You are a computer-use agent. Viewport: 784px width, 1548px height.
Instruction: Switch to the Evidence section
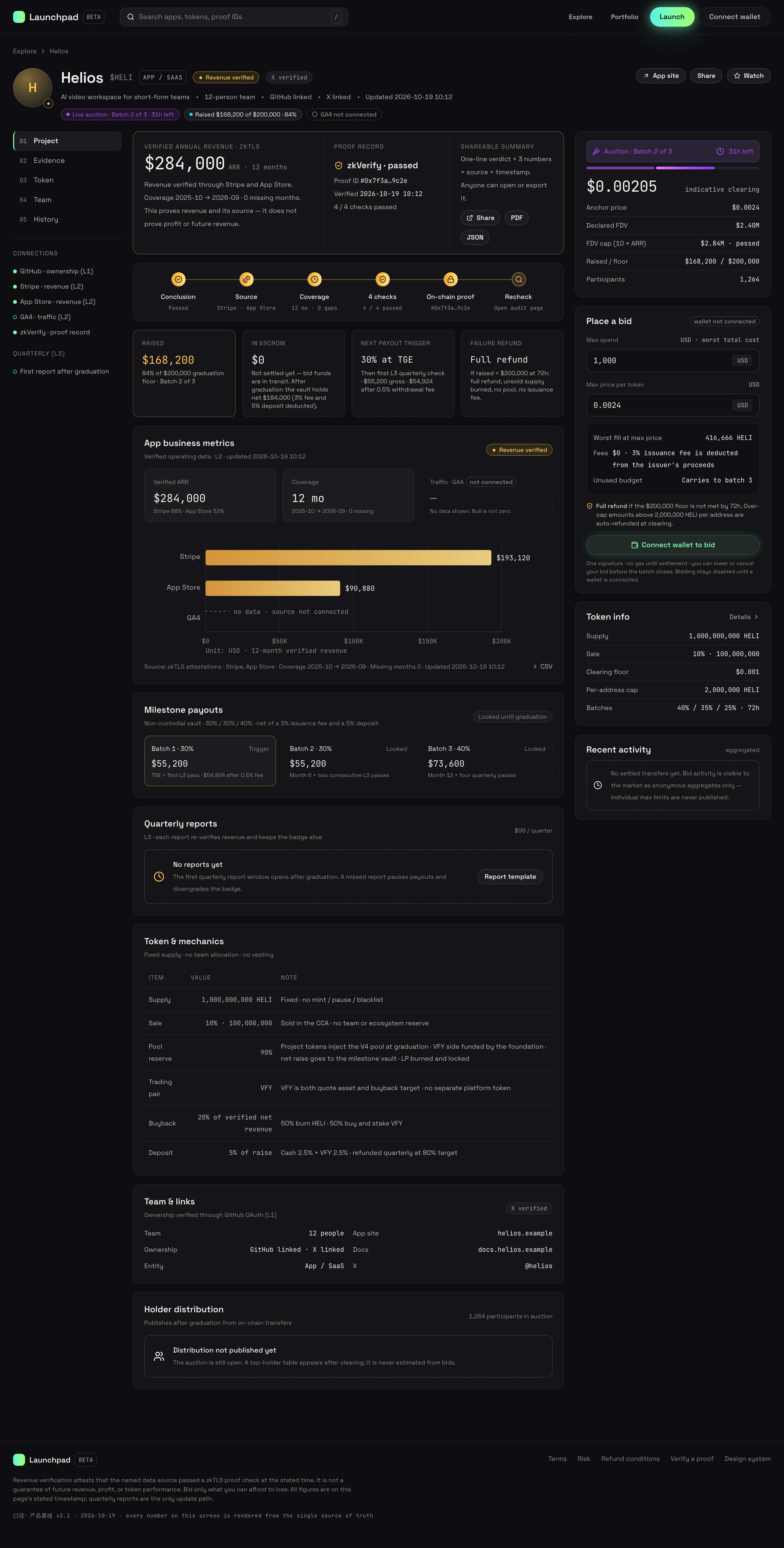point(67,160)
